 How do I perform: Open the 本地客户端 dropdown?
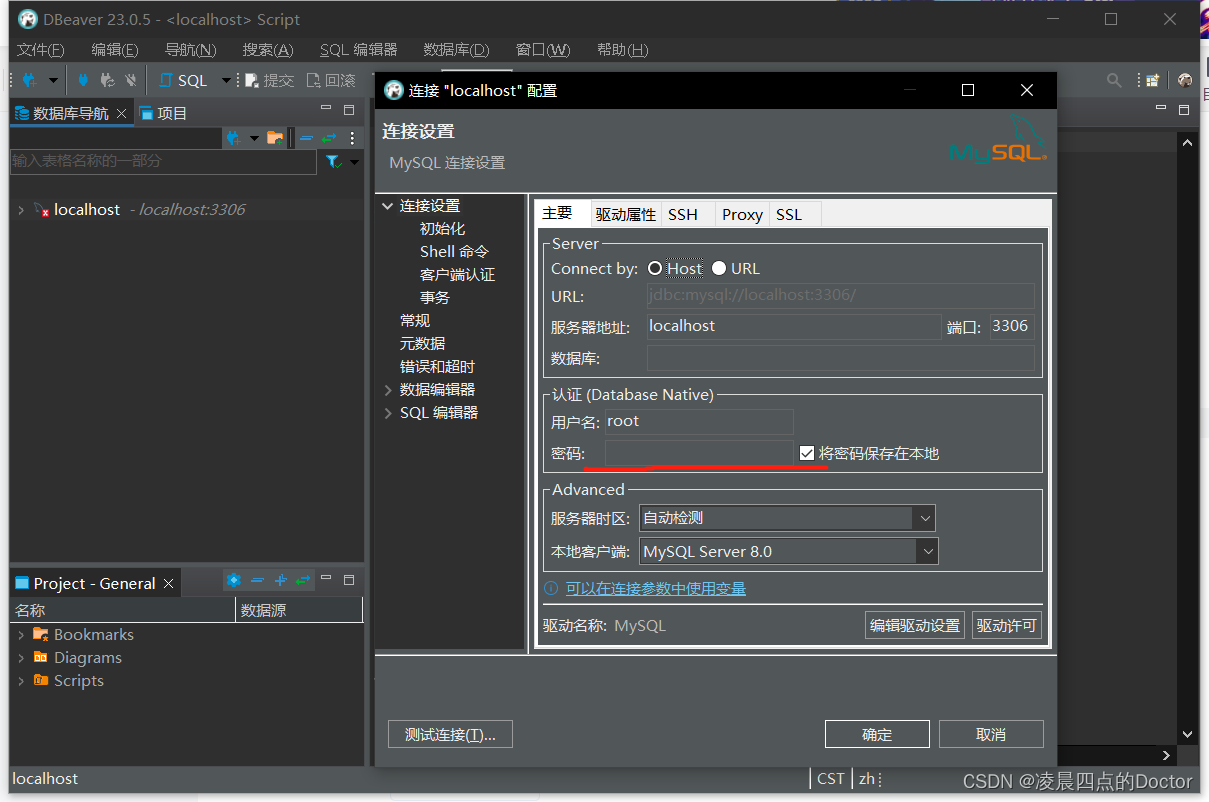(x=928, y=551)
